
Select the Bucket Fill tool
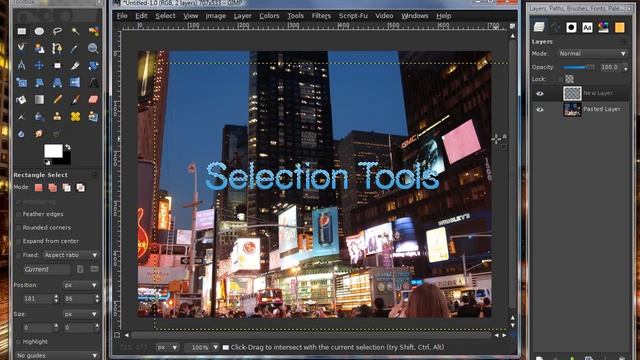coord(21,100)
